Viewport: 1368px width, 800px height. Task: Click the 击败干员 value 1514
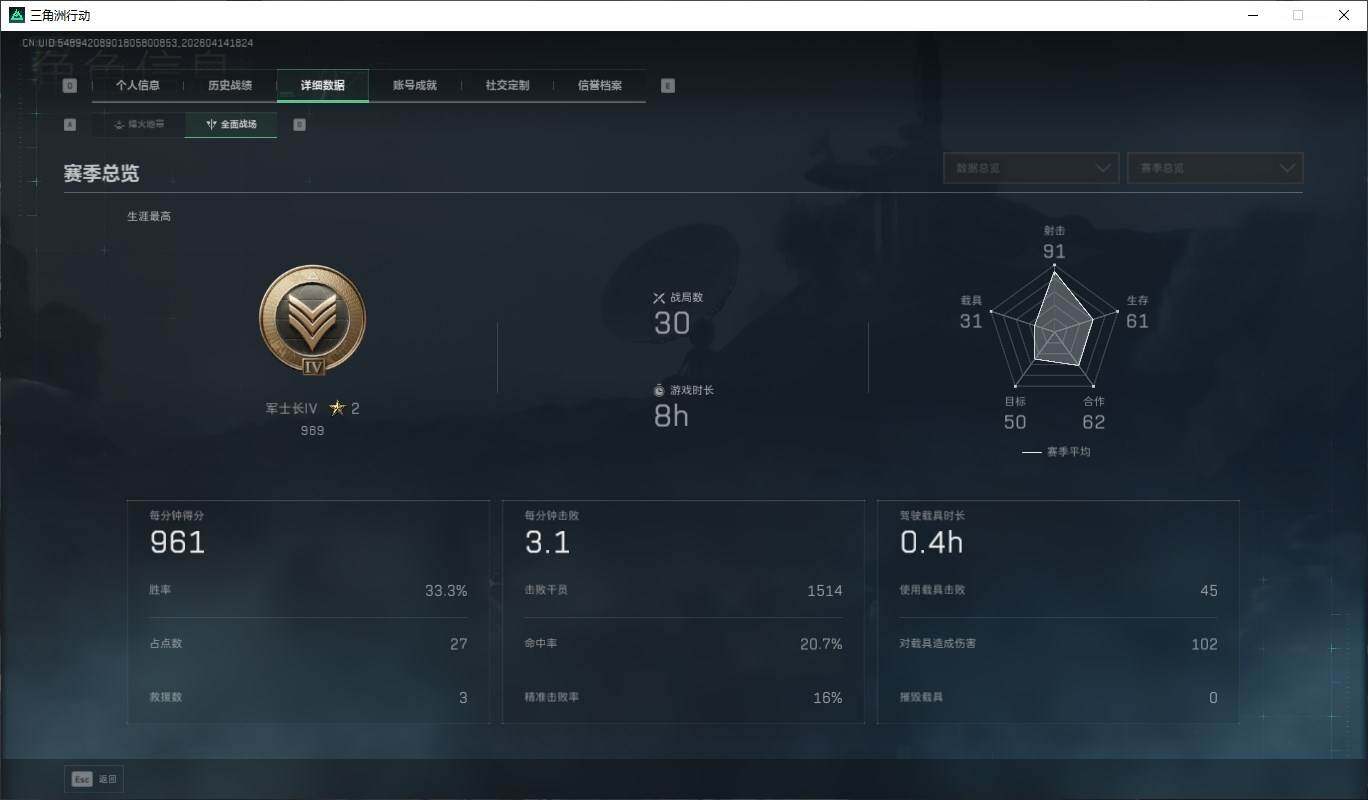[x=825, y=591]
